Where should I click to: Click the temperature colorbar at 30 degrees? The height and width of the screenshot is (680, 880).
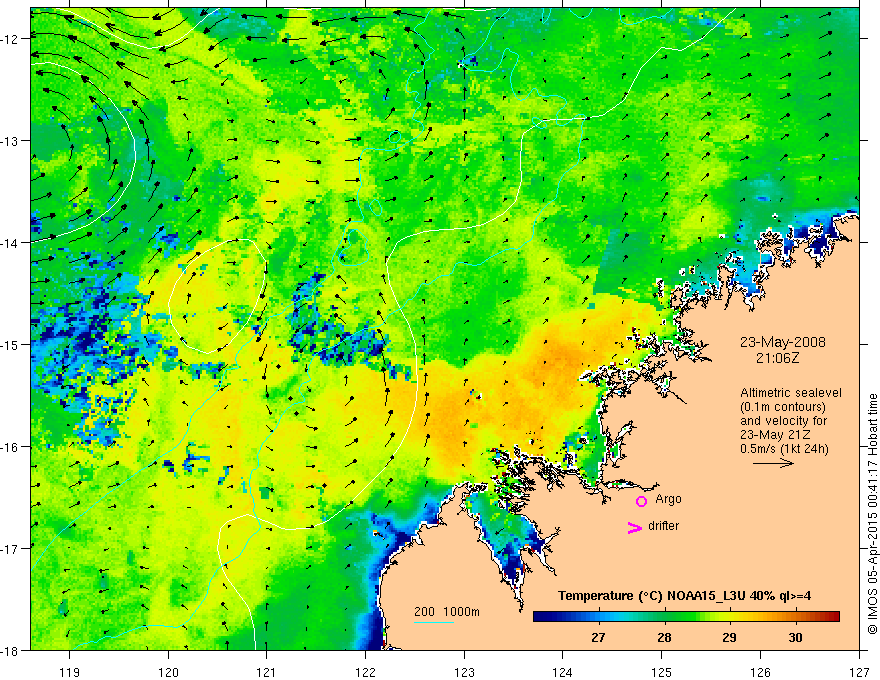point(795,617)
